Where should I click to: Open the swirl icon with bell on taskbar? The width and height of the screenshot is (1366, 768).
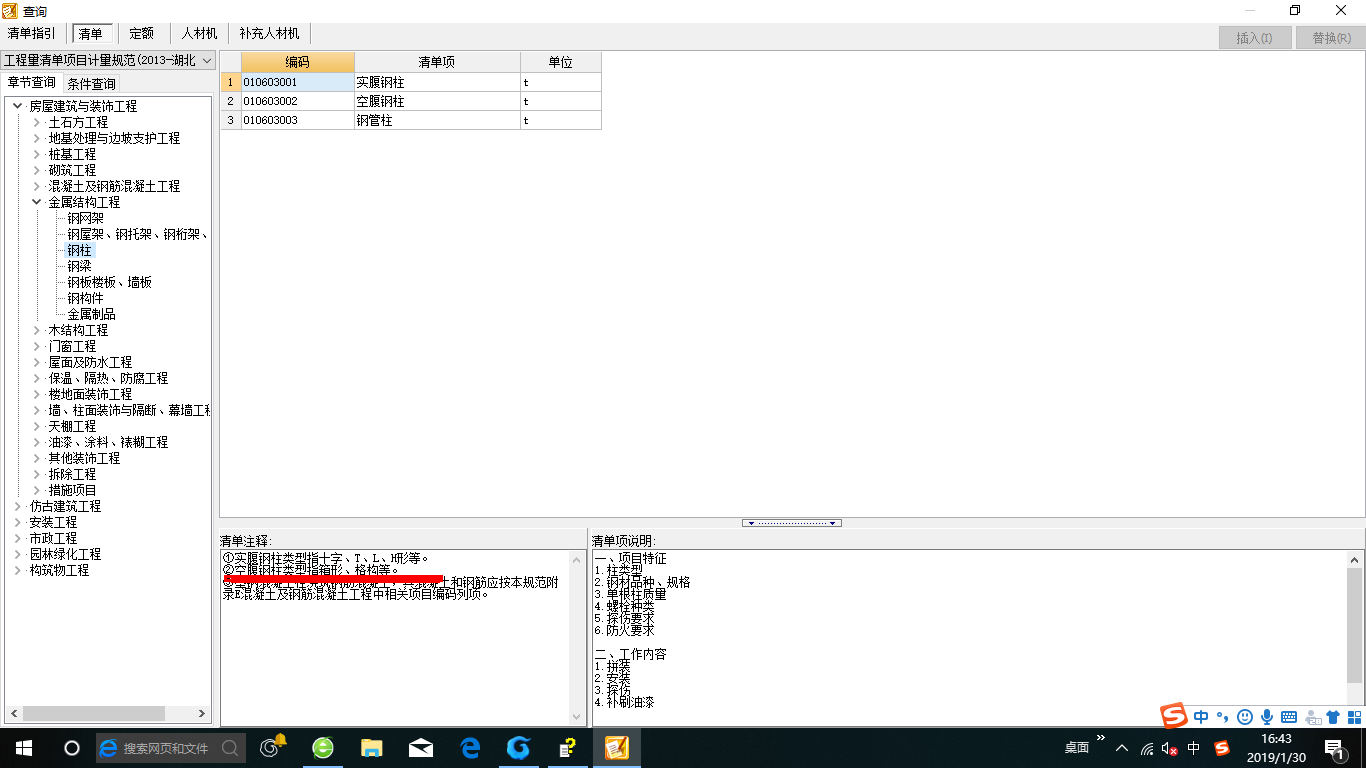(272, 747)
